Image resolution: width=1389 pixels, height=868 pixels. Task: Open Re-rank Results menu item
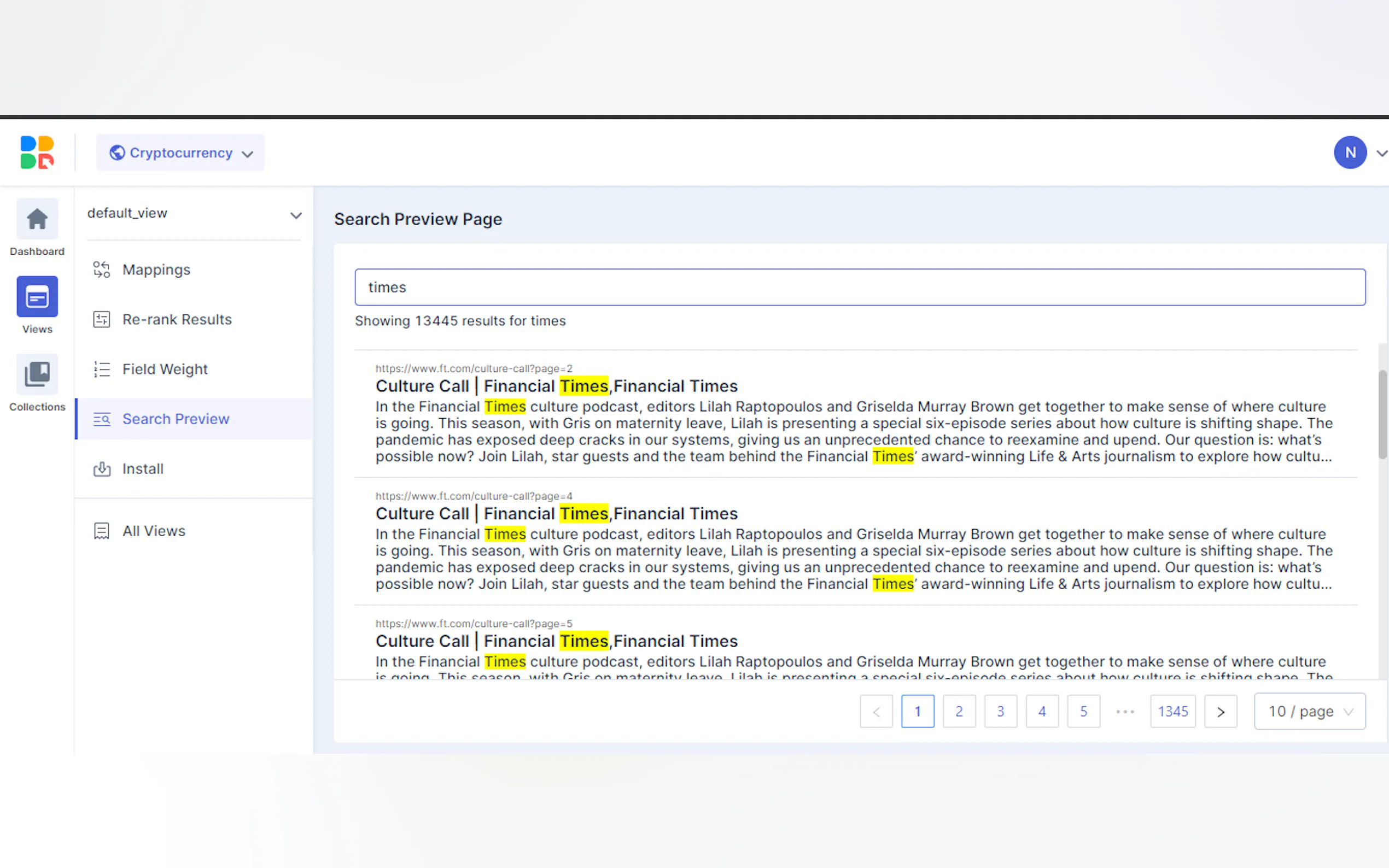[177, 319]
